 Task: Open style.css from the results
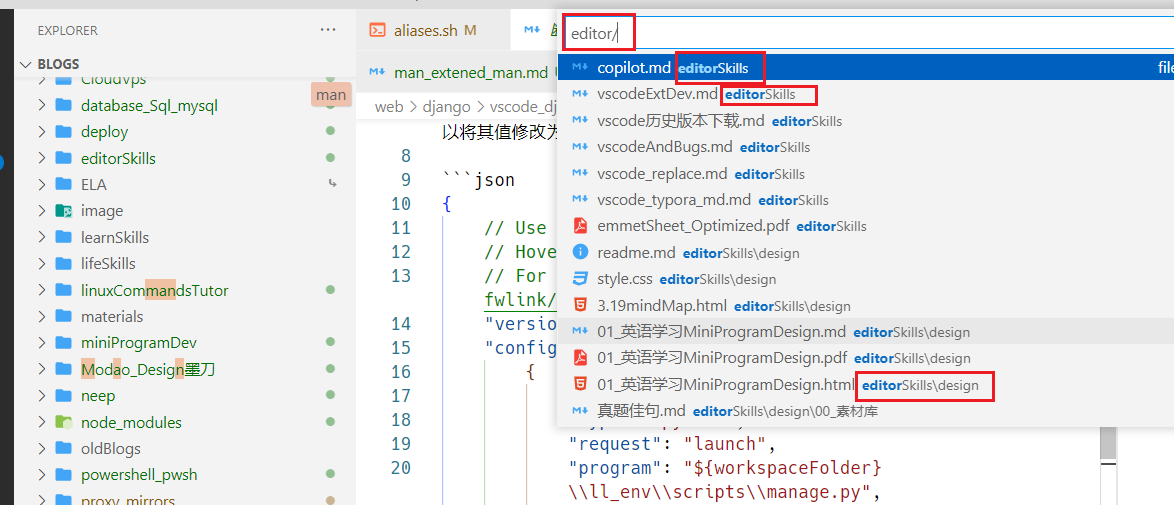click(866, 279)
